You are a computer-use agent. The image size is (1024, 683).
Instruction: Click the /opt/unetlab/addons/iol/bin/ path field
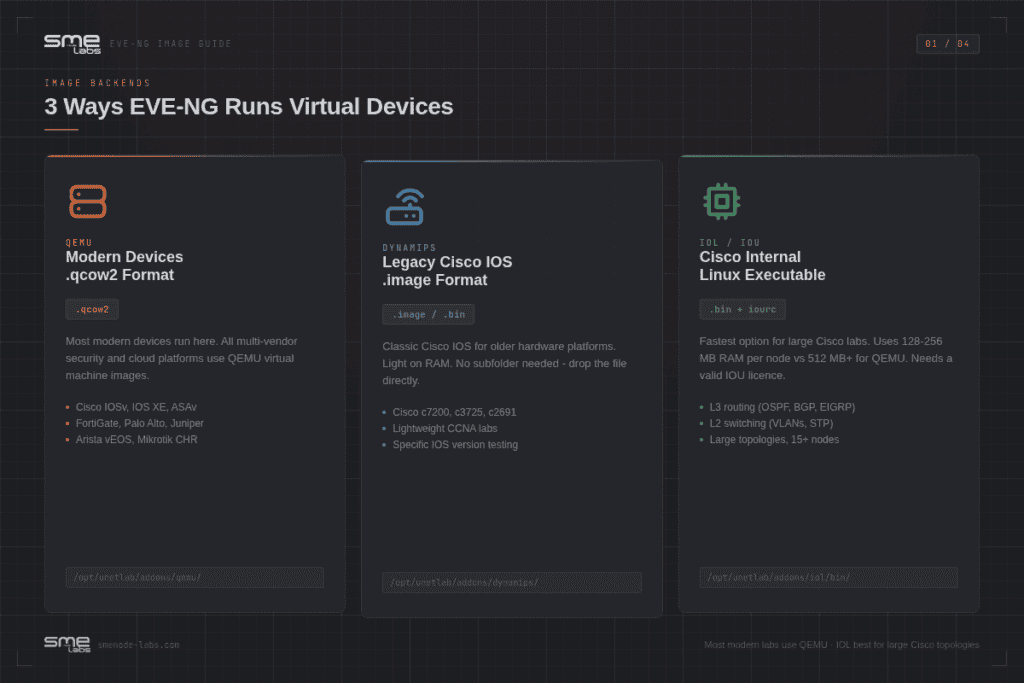tap(829, 577)
